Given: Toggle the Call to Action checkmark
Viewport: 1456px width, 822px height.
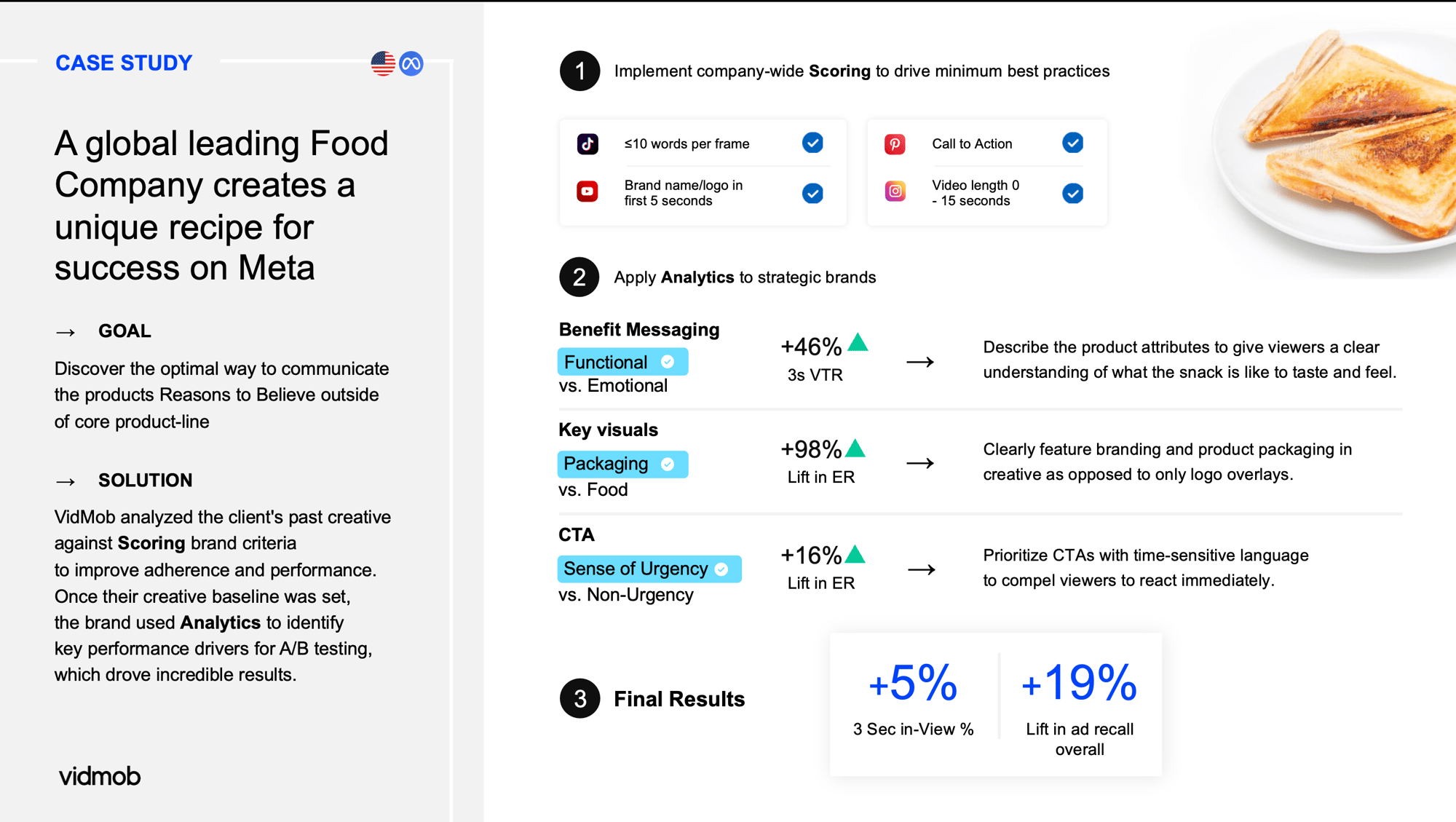Looking at the screenshot, I should pyautogui.click(x=1072, y=143).
